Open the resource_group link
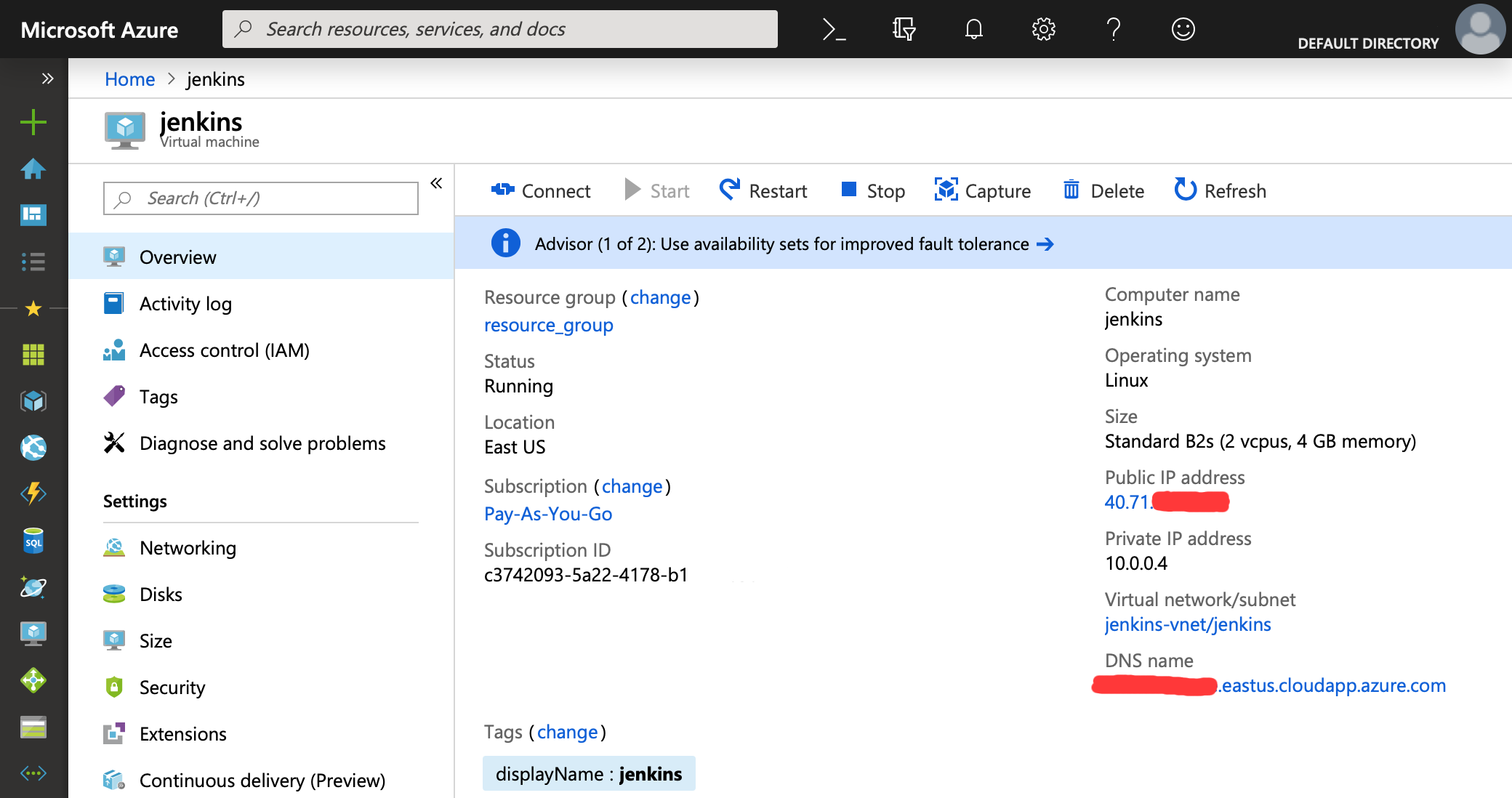1512x798 pixels. [549, 325]
